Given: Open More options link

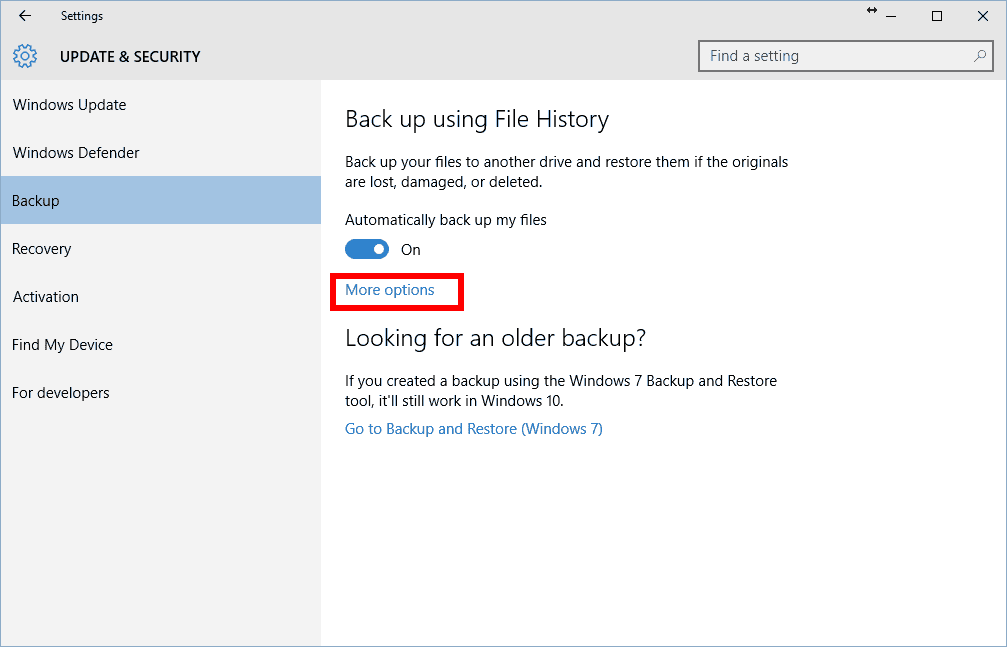Looking at the screenshot, I should click(390, 290).
